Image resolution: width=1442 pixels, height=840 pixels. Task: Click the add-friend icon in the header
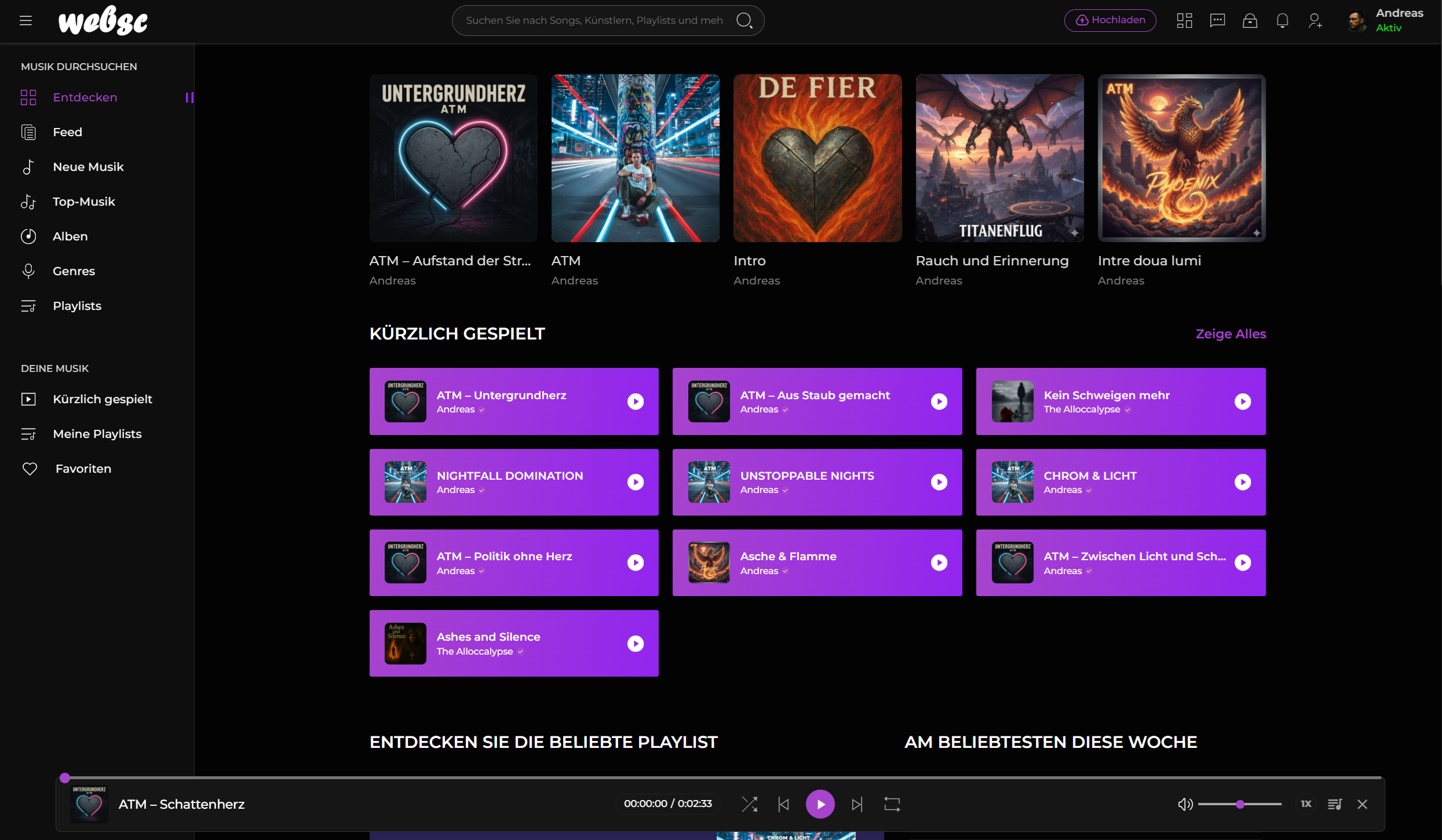1315,20
